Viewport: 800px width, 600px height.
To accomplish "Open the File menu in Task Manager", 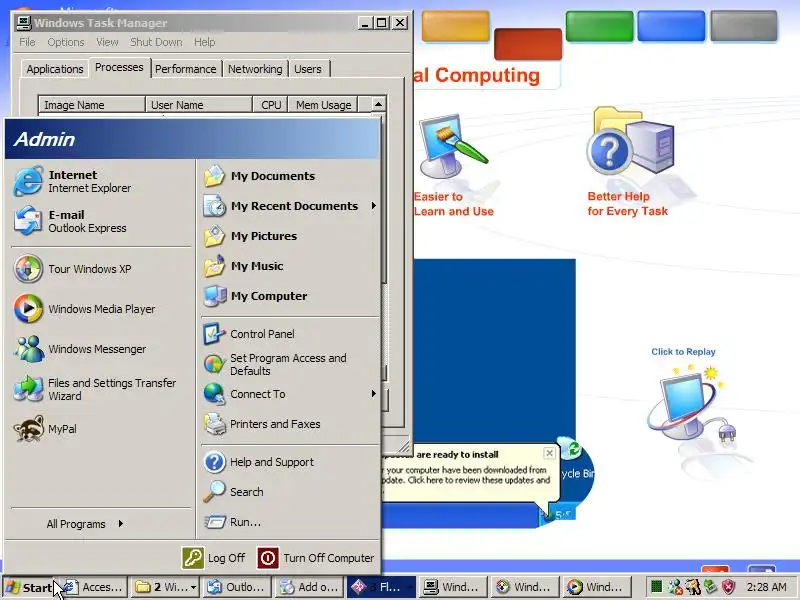I will coord(27,42).
